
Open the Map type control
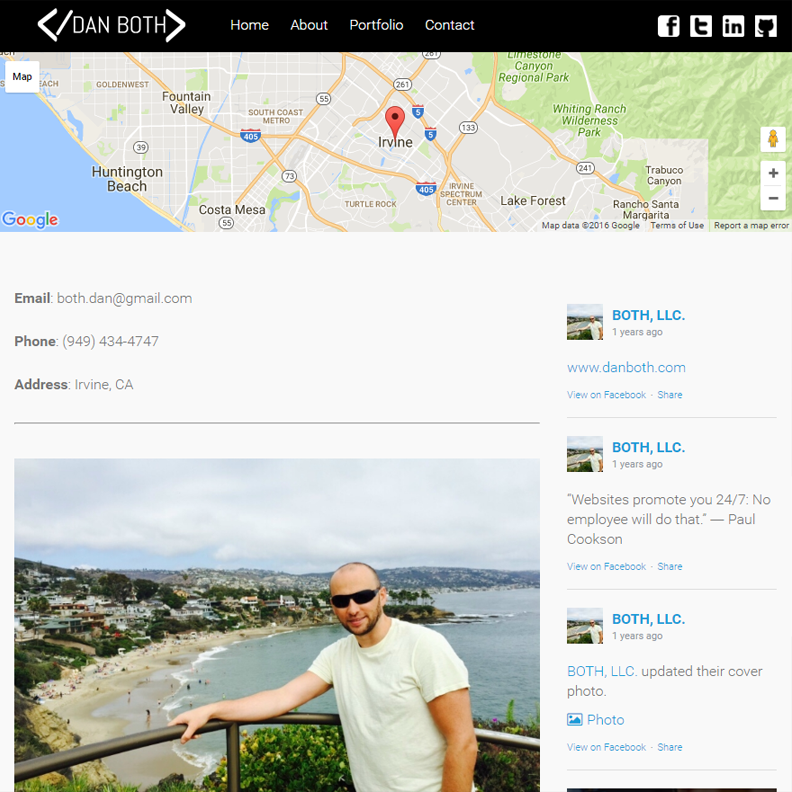[22, 77]
